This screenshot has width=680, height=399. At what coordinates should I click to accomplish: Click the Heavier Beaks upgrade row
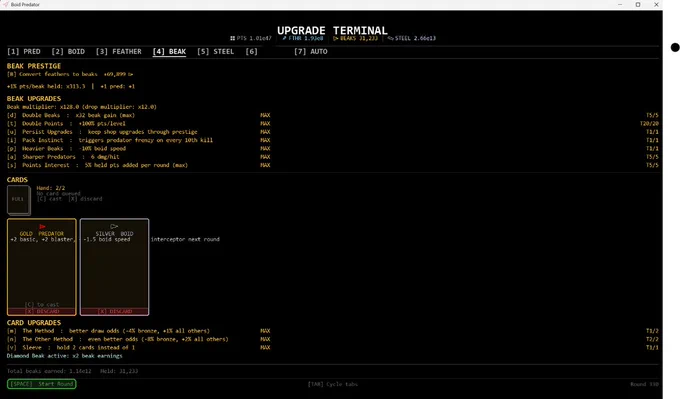333,148
